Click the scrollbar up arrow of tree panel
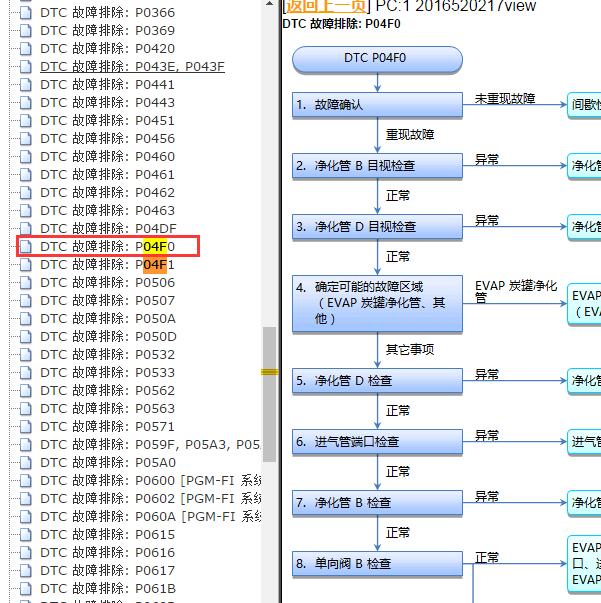Viewport: 601px width, 603px height. click(x=270, y=4)
